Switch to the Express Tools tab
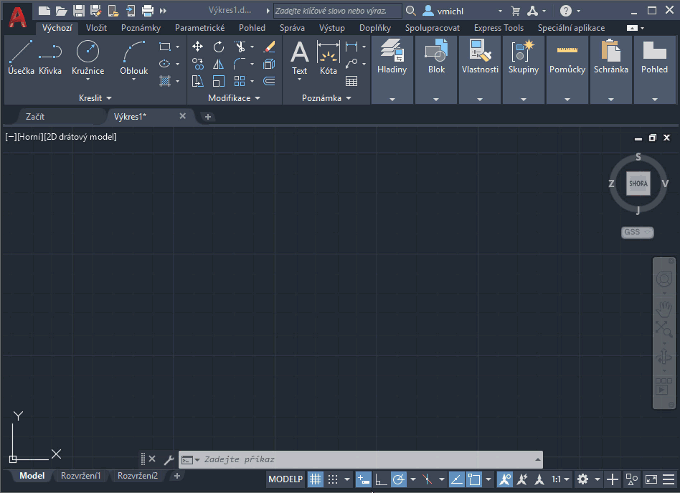The width and height of the screenshot is (680, 493). click(x=499, y=28)
